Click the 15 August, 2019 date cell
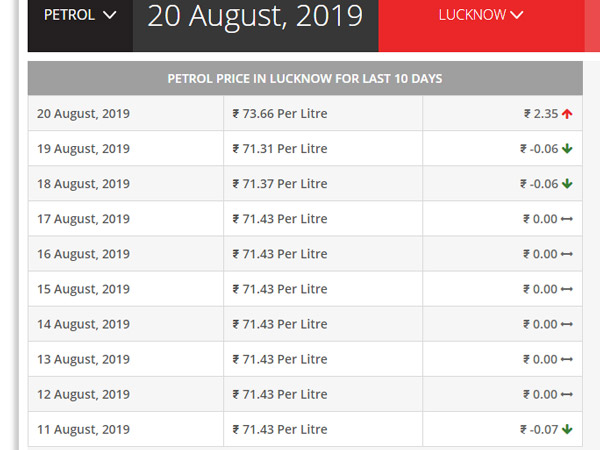 click(x=83, y=289)
